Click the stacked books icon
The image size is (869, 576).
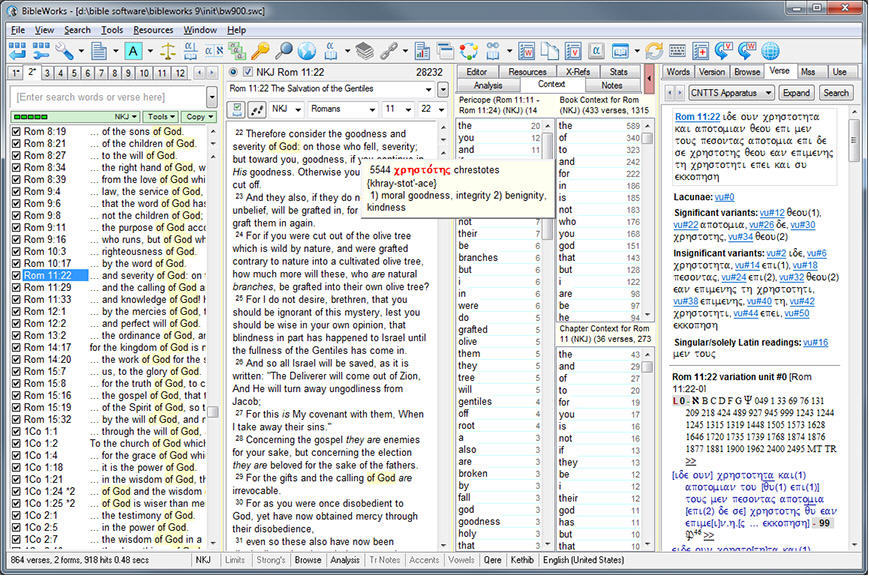point(365,51)
